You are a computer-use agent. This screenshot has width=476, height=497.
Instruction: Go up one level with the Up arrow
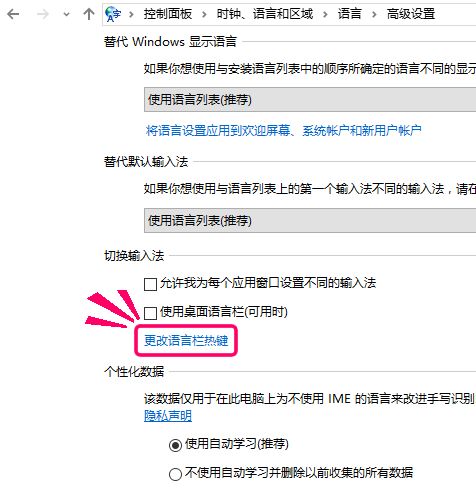(89, 14)
